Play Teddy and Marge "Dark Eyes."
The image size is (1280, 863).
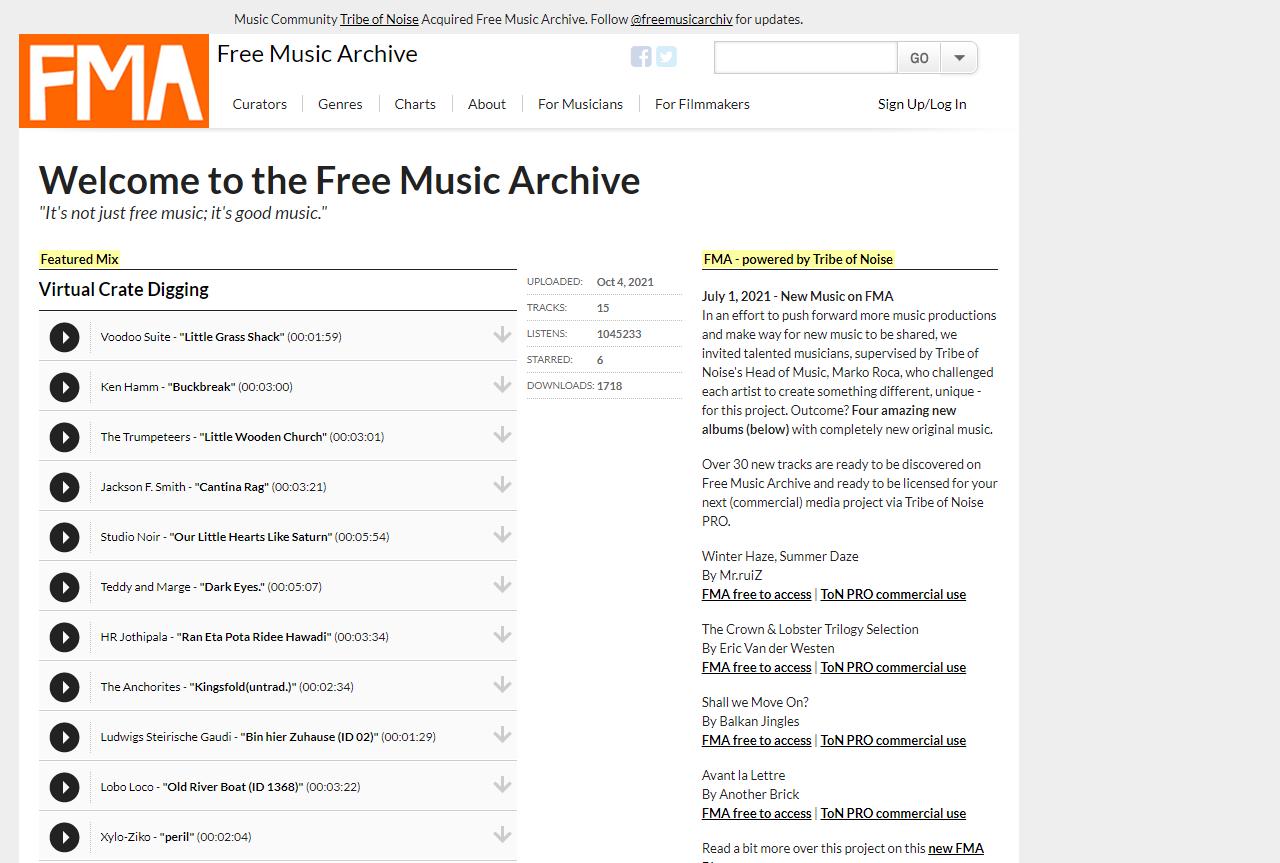tap(64, 587)
